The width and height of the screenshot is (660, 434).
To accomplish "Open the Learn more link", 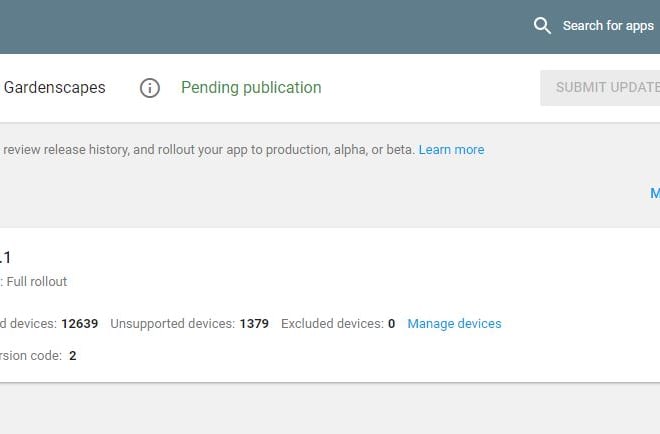I will [x=451, y=150].
